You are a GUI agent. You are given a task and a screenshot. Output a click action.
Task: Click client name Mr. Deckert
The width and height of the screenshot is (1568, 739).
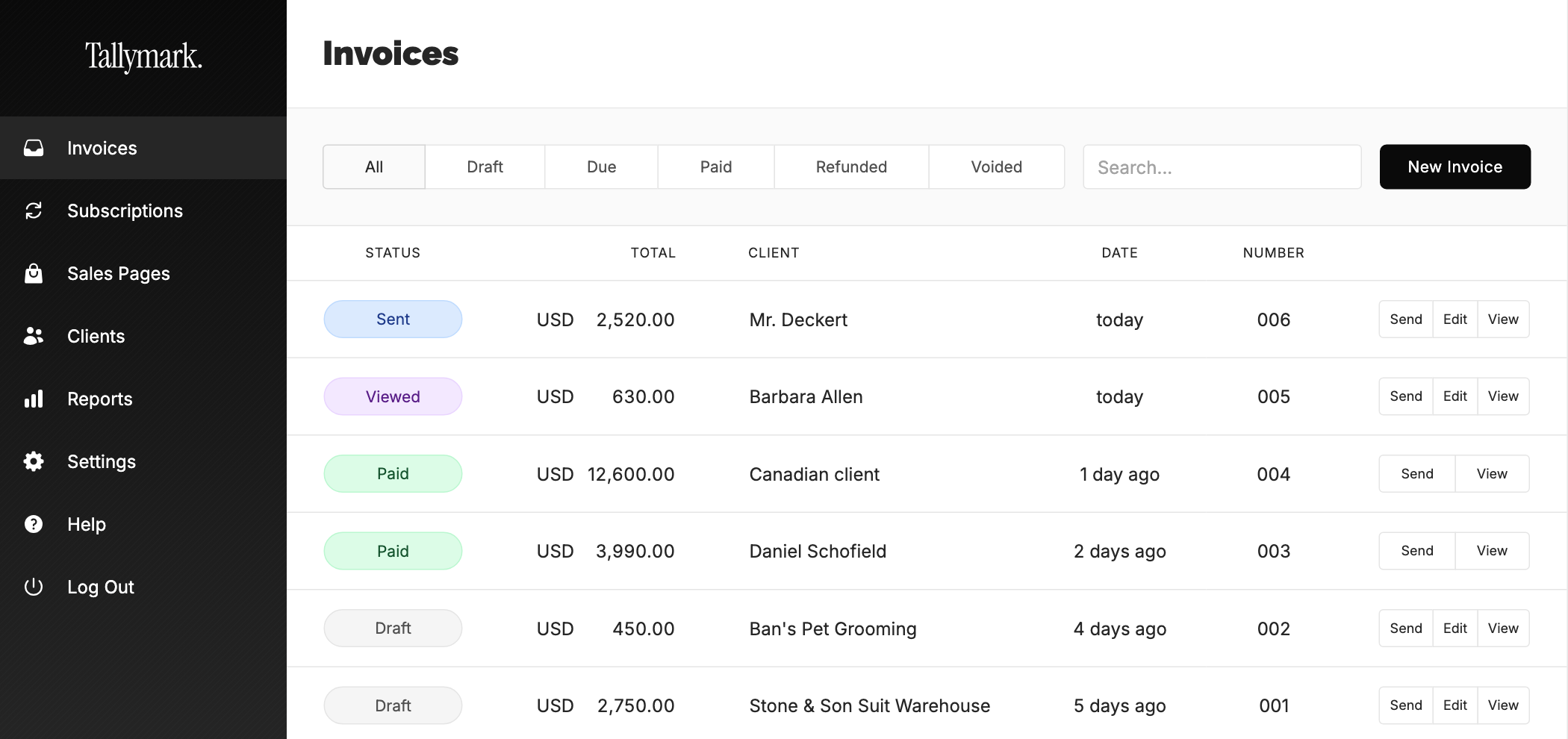[798, 319]
